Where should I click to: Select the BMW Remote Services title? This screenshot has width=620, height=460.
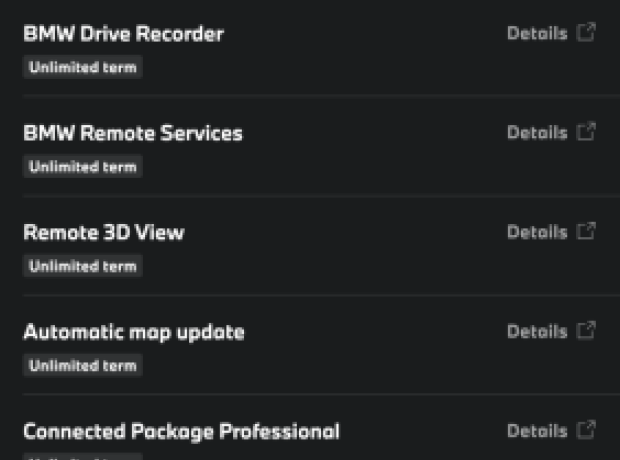click(x=133, y=133)
